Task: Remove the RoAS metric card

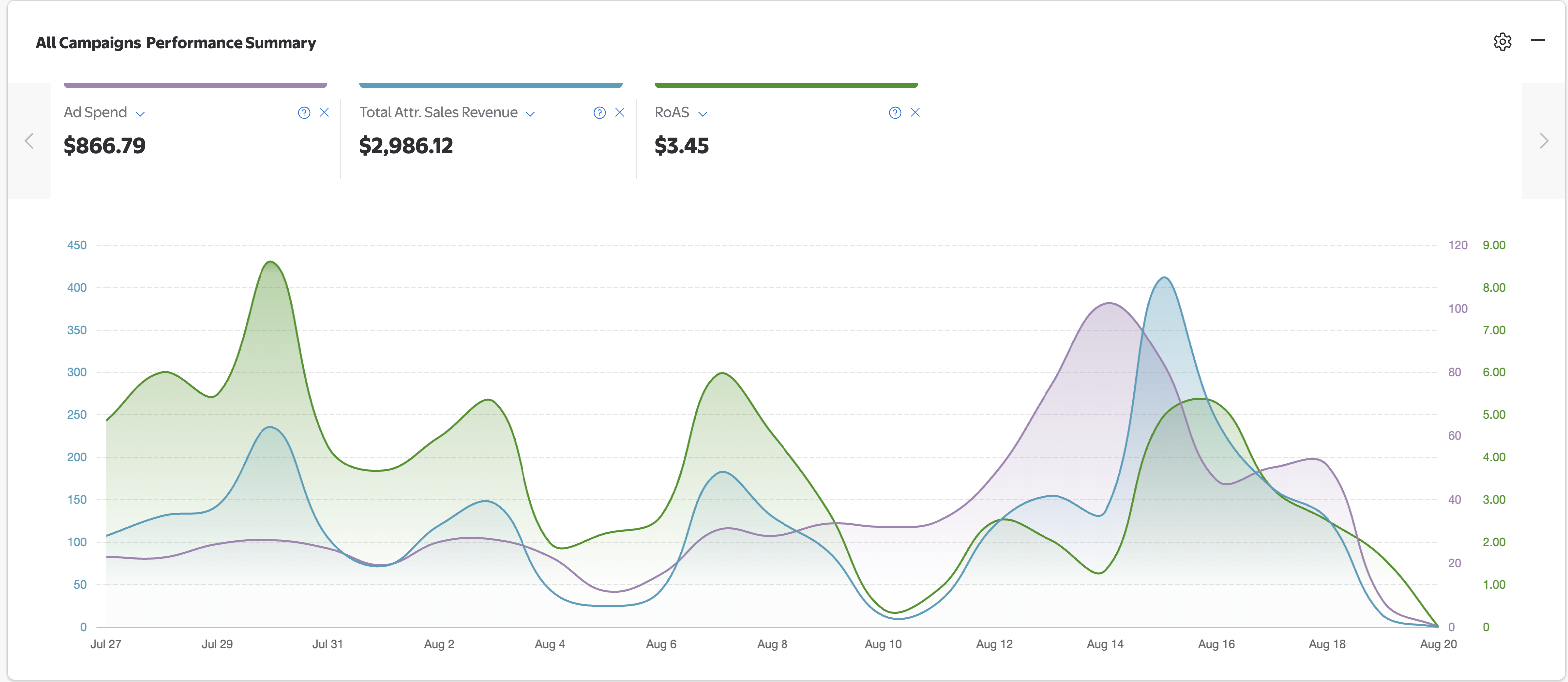Action: 915,113
